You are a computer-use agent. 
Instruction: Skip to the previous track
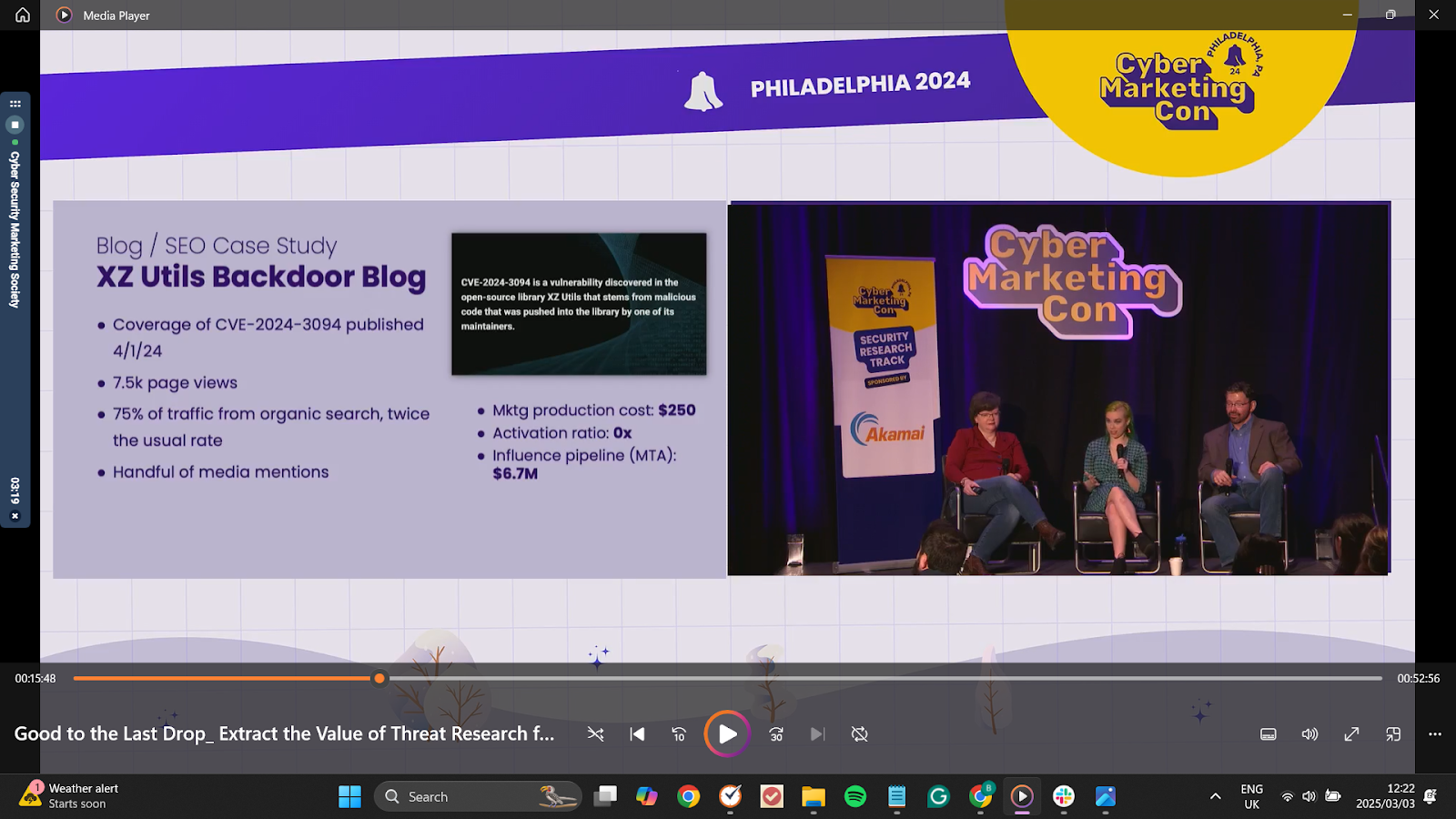point(638,733)
